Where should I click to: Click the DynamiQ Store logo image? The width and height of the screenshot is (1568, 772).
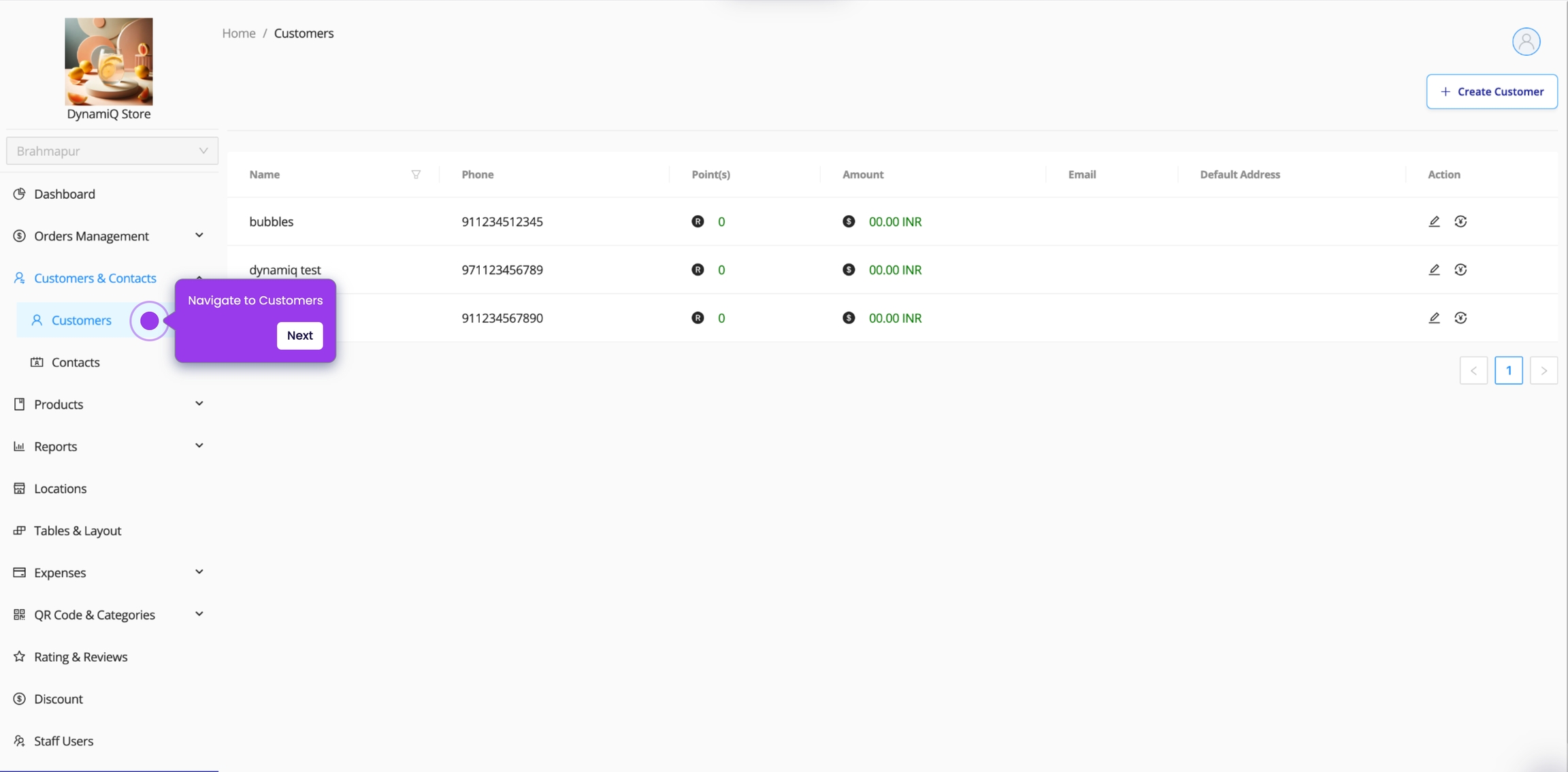(x=109, y=61)
